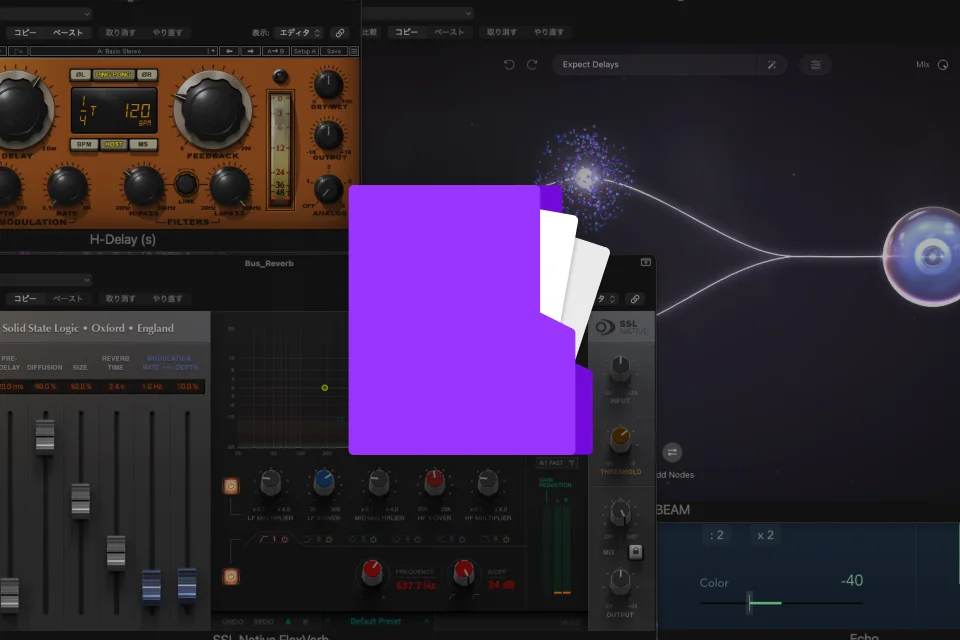Click the H-Delay Save button
Image resolution: width=960 pixels, height=640 pixels.
pos(334,51)
